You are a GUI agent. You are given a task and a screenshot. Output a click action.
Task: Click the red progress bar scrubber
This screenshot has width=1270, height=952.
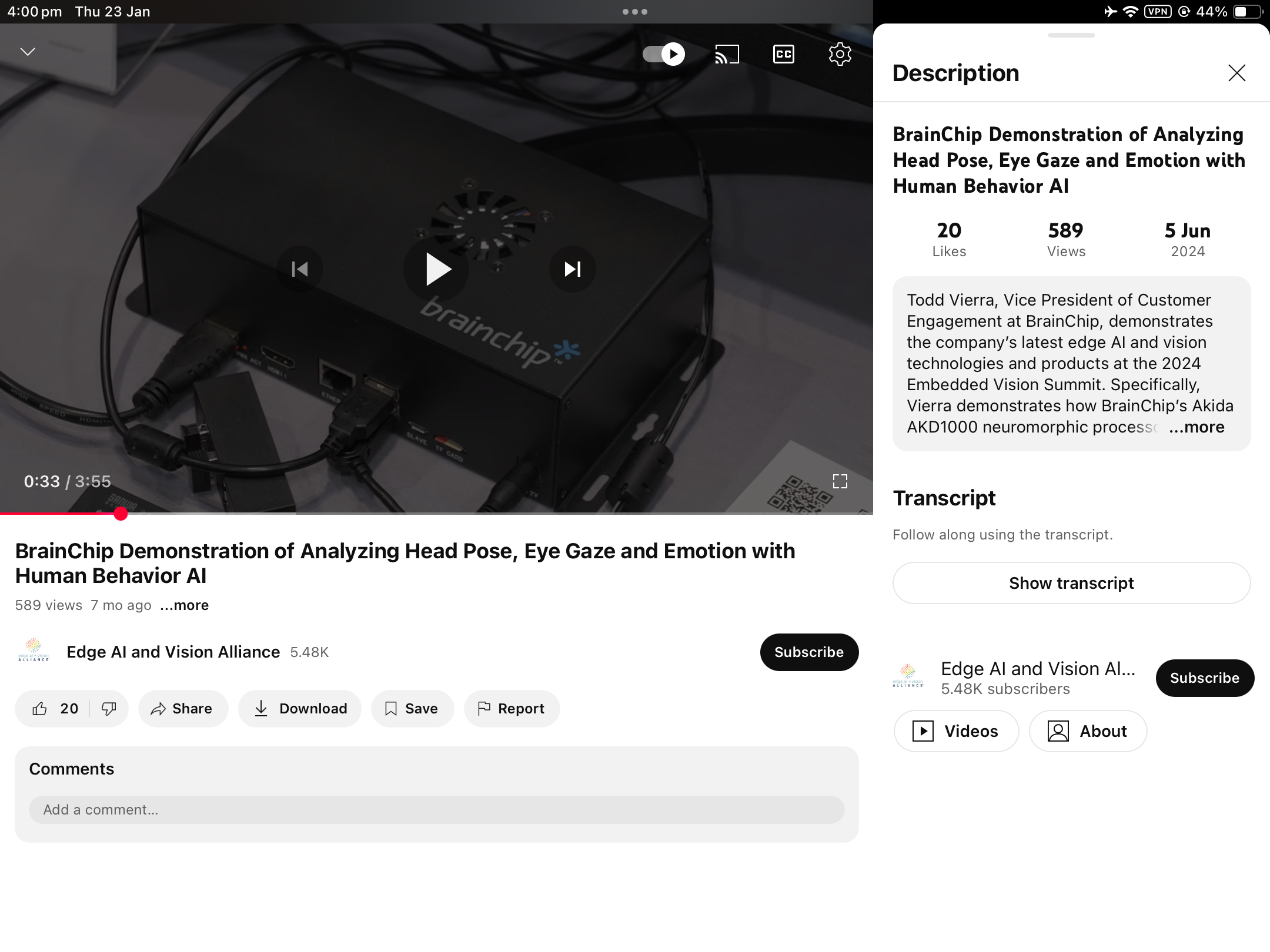tap(121, 514)
